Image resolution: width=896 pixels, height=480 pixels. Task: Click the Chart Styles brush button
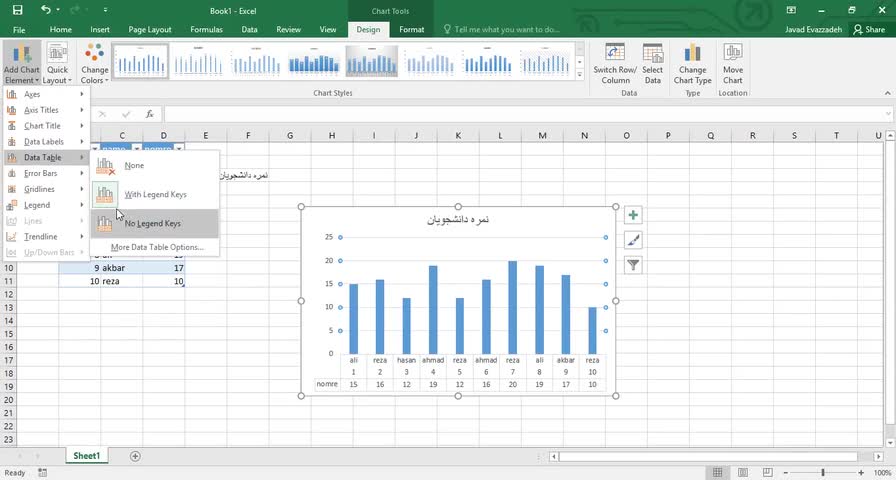click(x=633, y=240)
